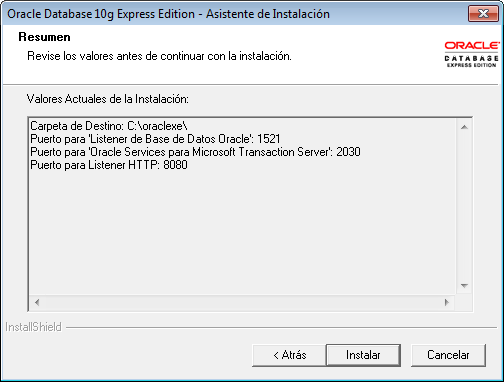The image size is (504, 382).
Task: Click the scroll down arrow in summary box
Action: click(x=464, y=286)
